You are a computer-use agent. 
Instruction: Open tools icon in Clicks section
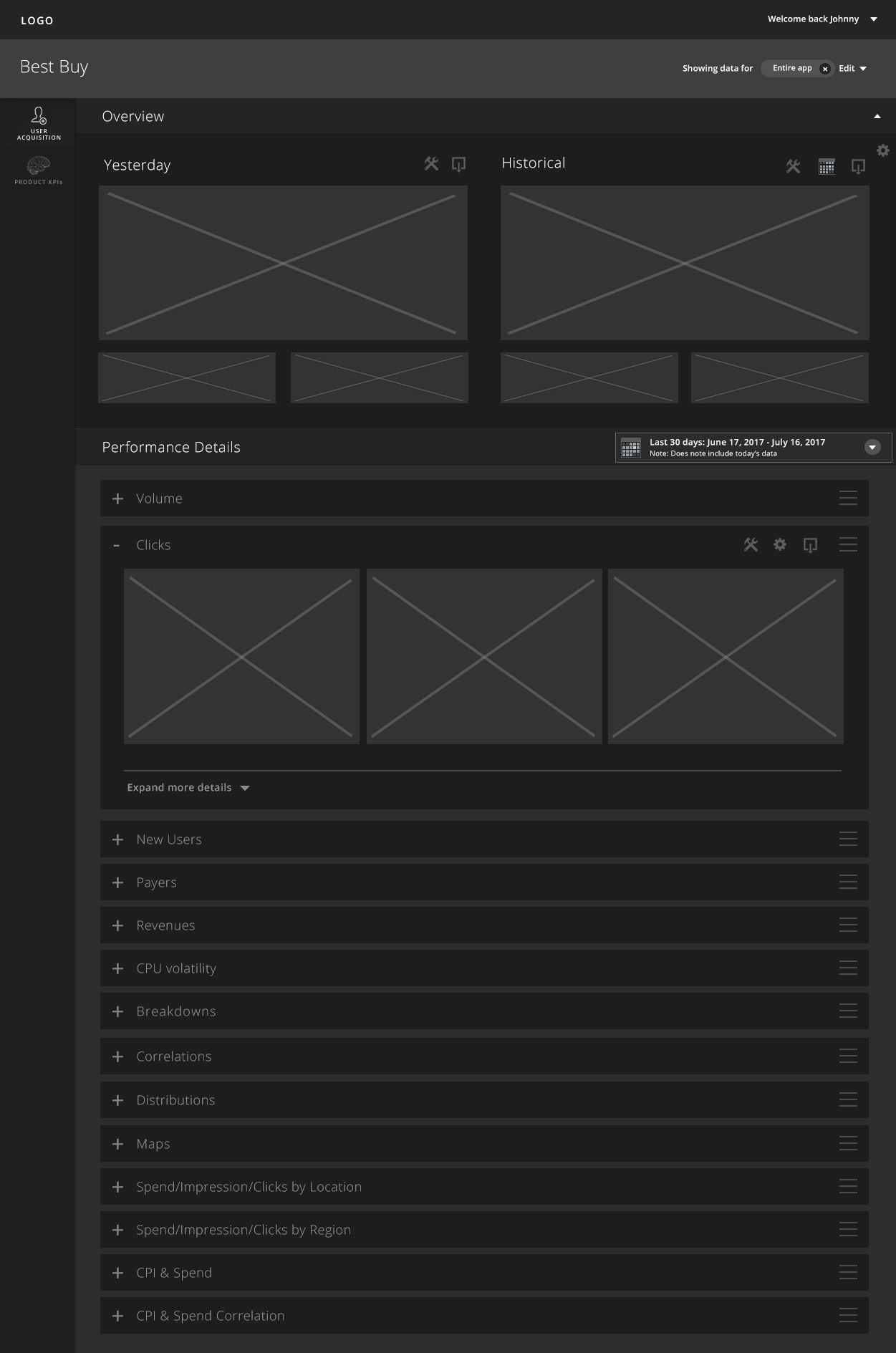tap(751, 545)
